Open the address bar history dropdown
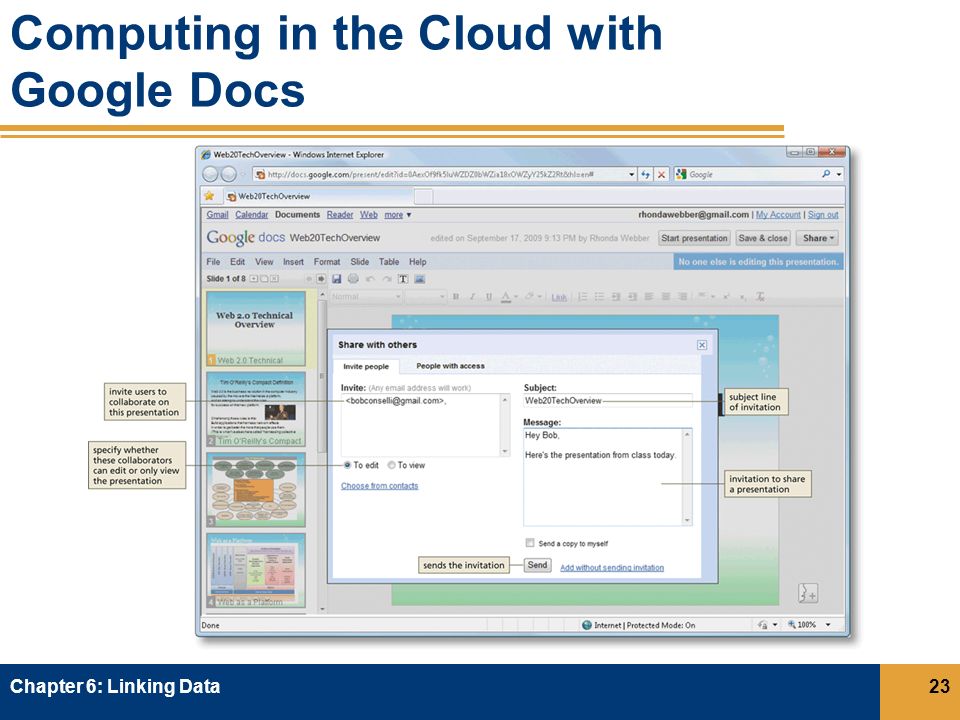This screenshot has width=960, height=720. [631, 174]
